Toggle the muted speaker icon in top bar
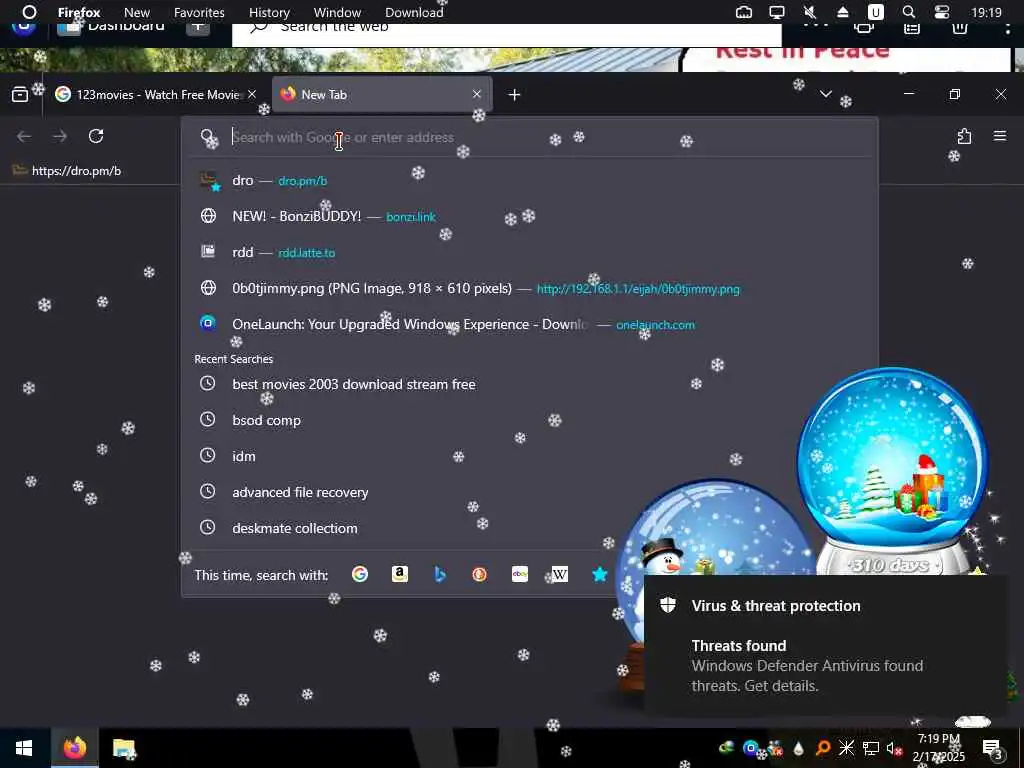This screenshot has height=768, width=1024. (810, 12)
